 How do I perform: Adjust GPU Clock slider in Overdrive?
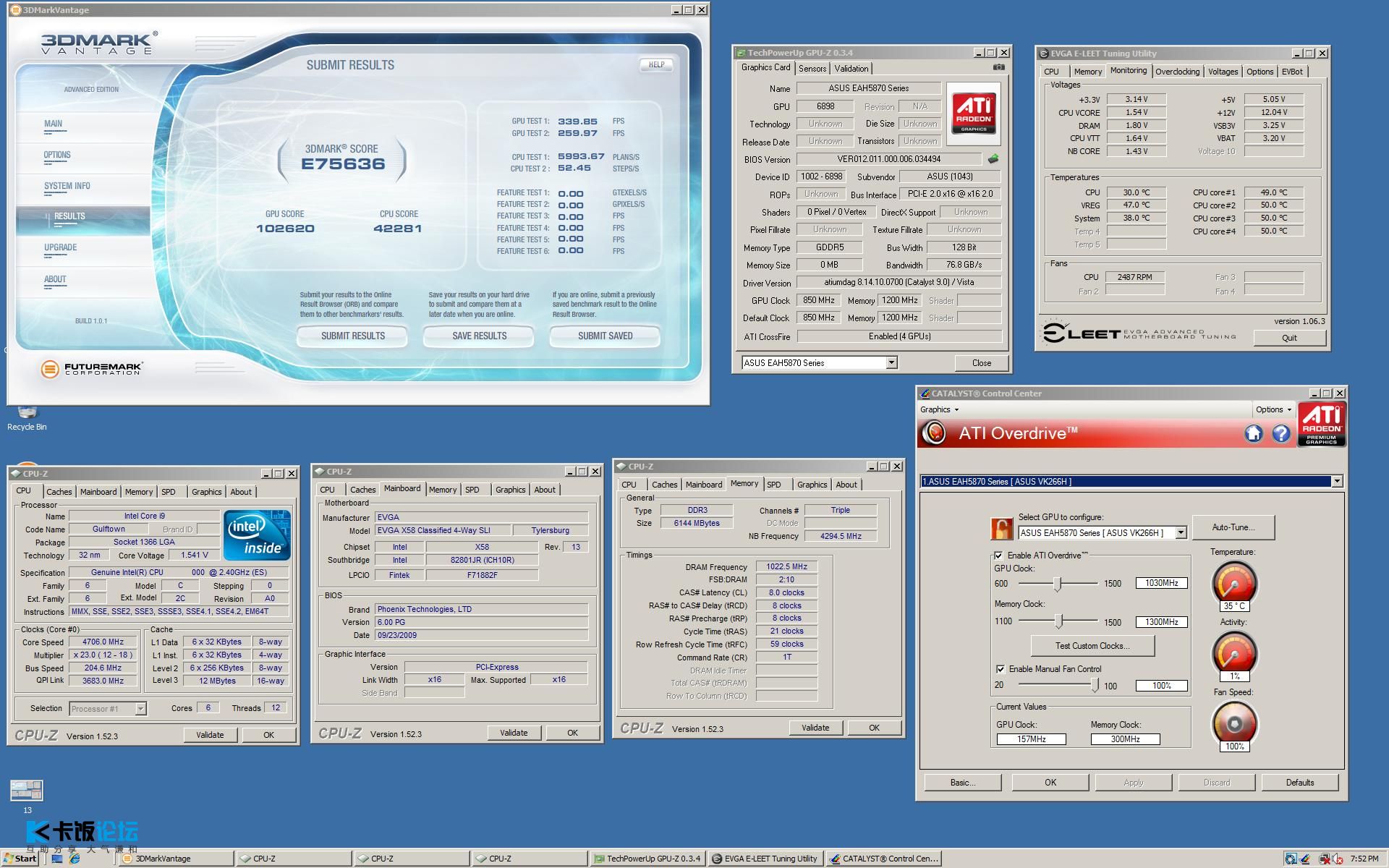(1058, 583)
